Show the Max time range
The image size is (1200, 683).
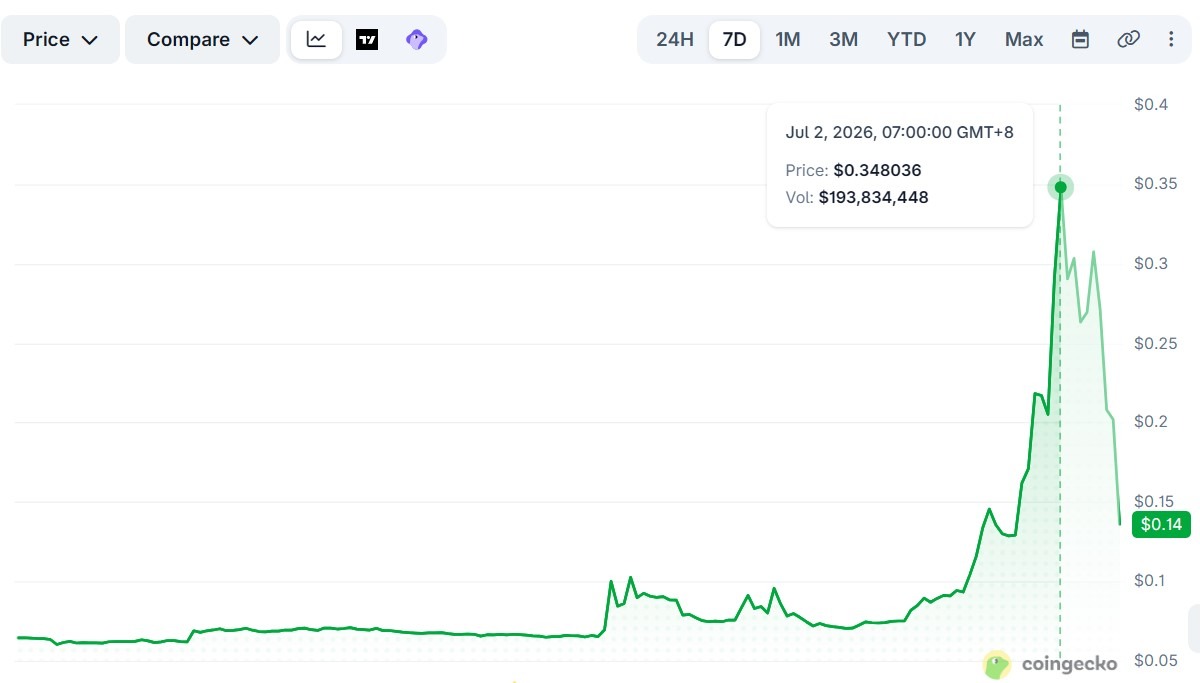(x=1024, y=40)
